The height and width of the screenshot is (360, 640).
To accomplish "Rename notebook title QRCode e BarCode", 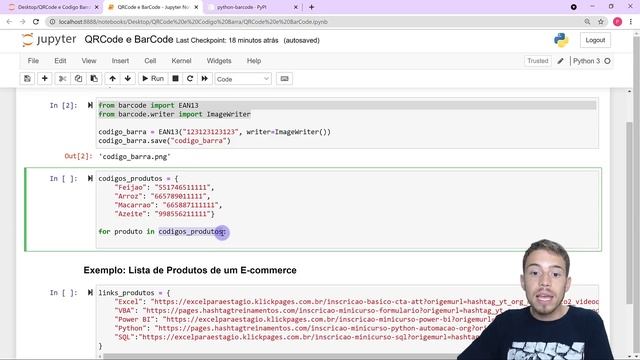I will (x=129, y=40).
